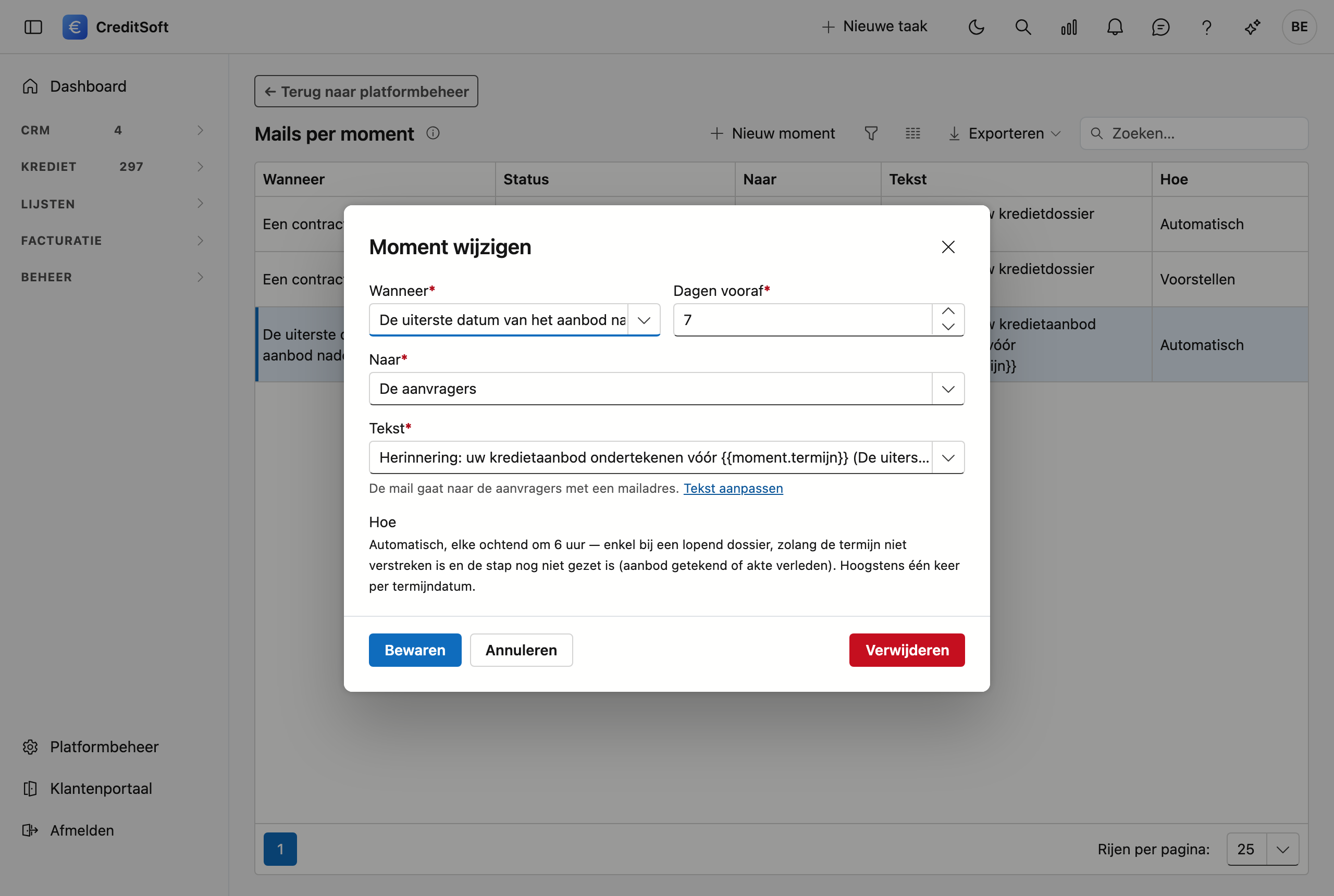Viewport: 1334px width, 896px height.
Task: Expand the CRM sidebar section
Action: pyautogui.click(x=112, y=130)
